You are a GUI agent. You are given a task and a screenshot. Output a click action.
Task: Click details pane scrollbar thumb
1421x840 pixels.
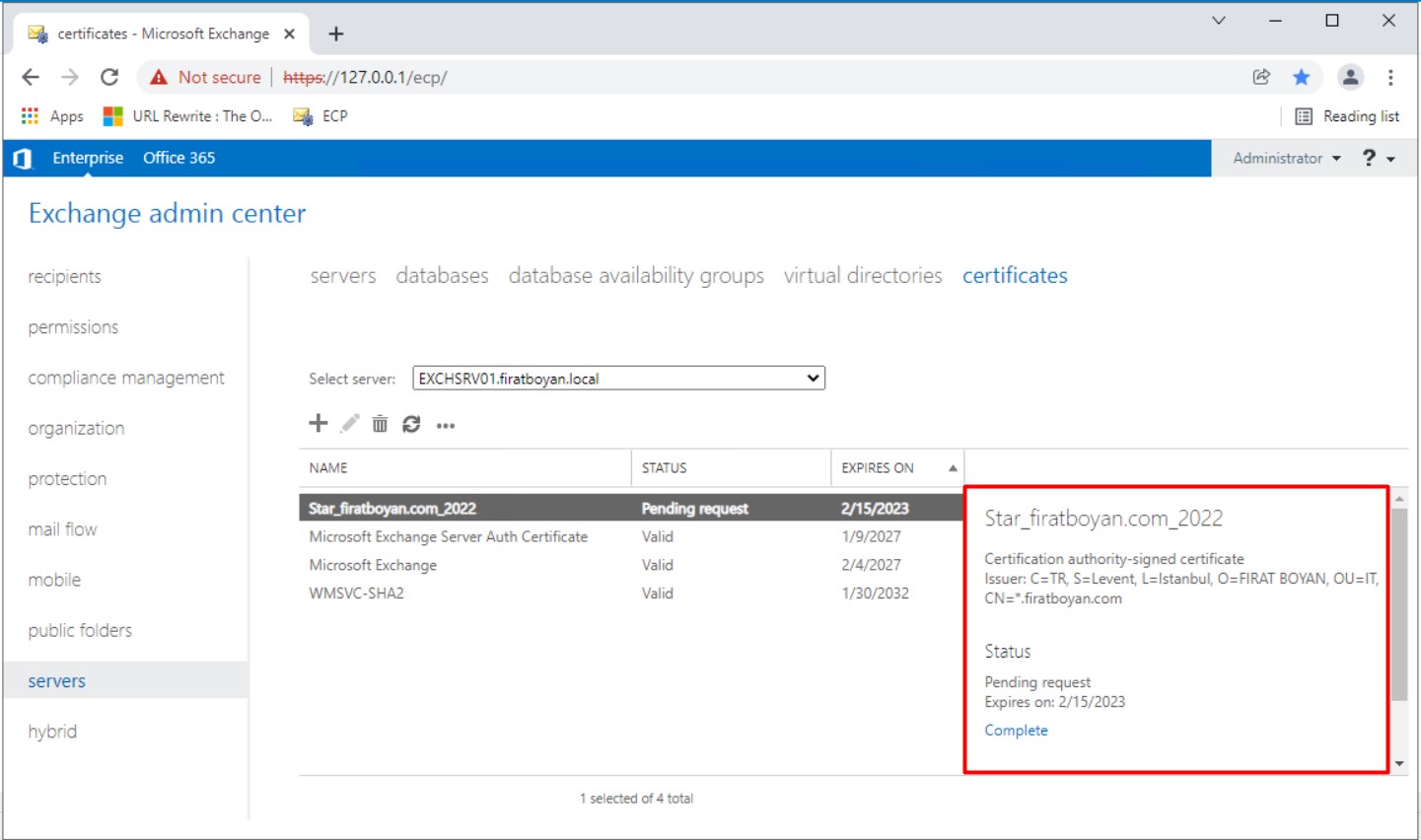click(x=1399, y=603)
